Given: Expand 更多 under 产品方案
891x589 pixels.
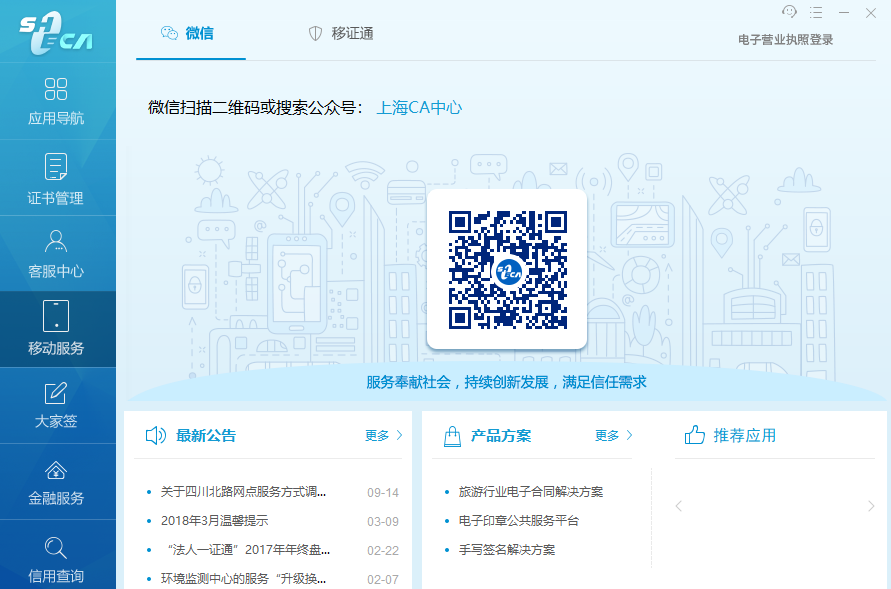Looking at the screenshot, I should pos(614,436).
